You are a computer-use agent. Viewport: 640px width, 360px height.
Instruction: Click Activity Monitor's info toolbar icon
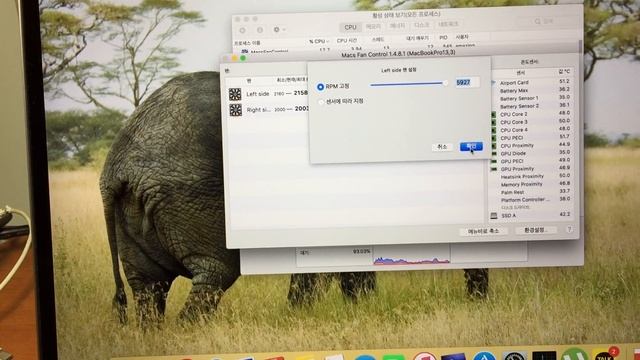pos(260,30)
